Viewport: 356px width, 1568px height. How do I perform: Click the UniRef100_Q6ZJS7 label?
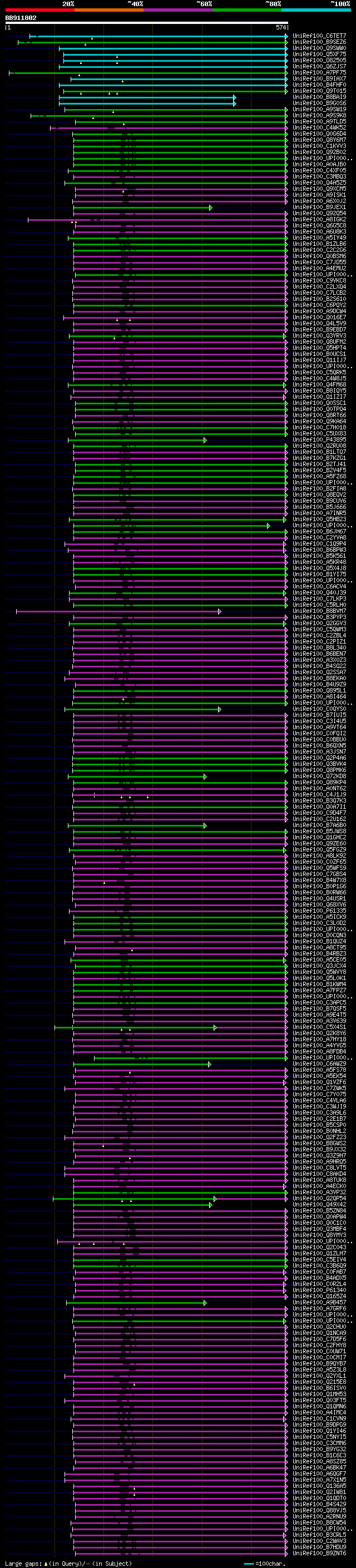tap(319, 66)
